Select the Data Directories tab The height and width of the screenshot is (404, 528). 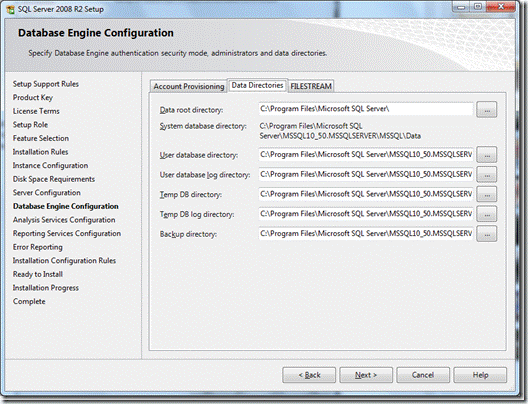[257, 85]
